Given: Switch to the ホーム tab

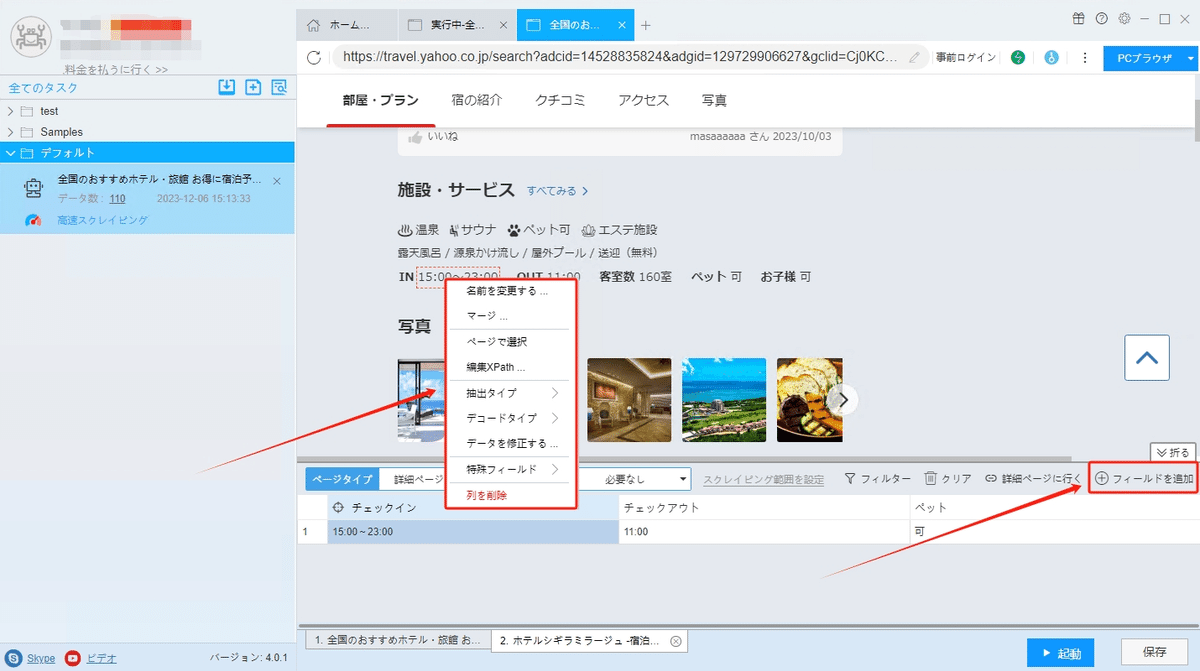Looking at the screenshot, I should pos(347,25).
